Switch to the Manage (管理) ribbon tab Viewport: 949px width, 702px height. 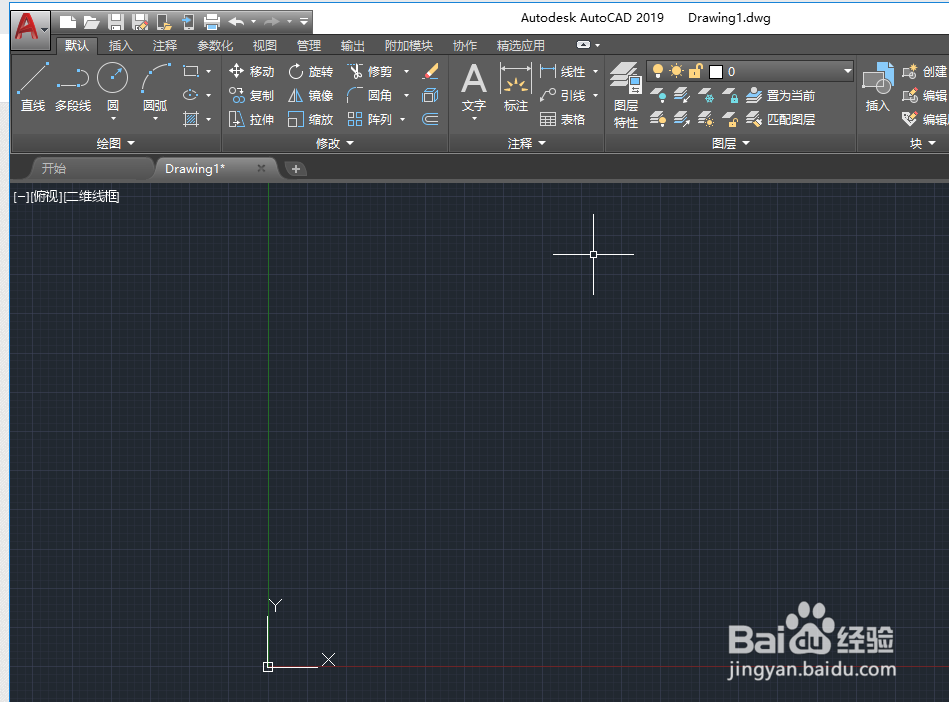point(309,45)
